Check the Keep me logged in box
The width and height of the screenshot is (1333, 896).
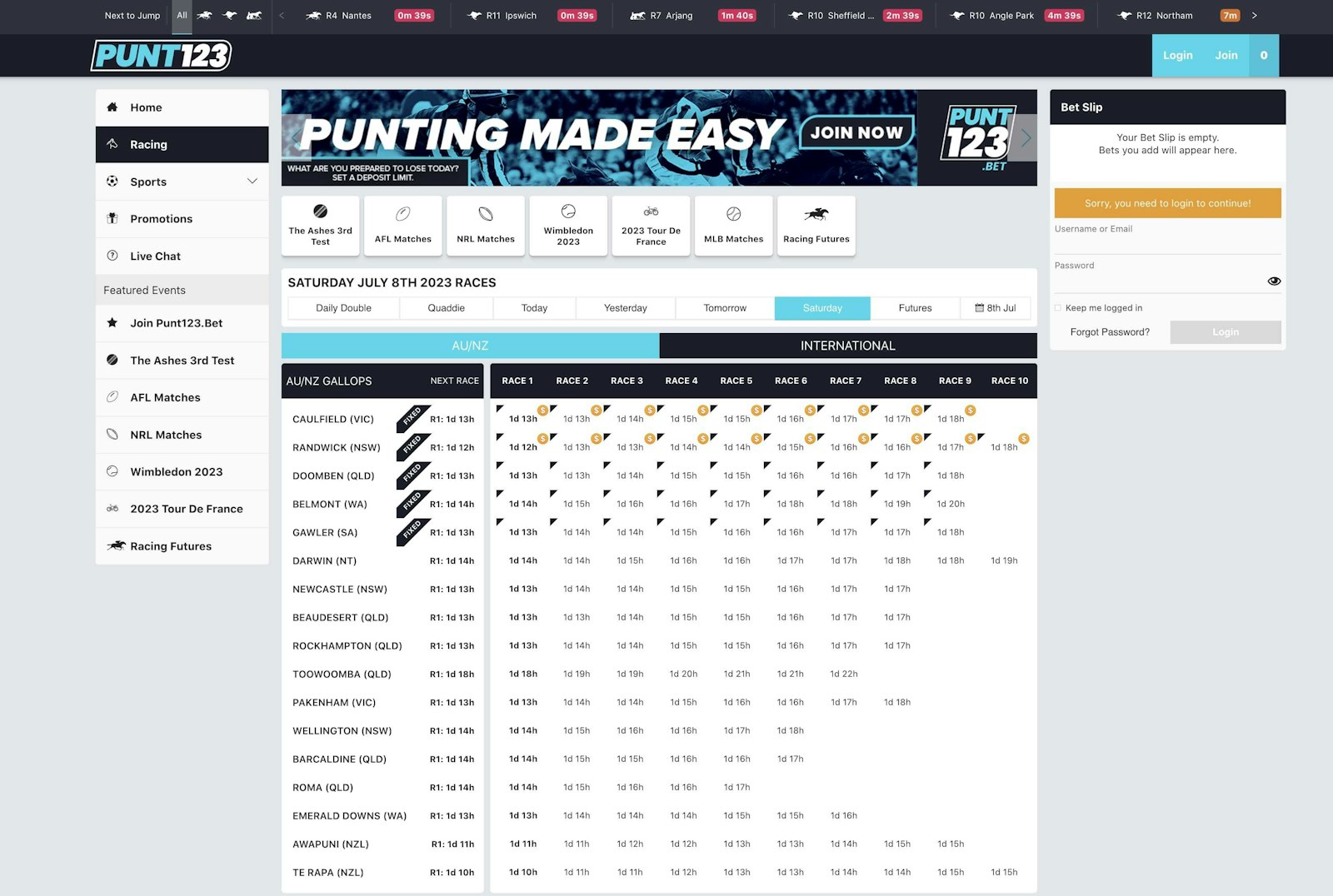(1058, 308)
